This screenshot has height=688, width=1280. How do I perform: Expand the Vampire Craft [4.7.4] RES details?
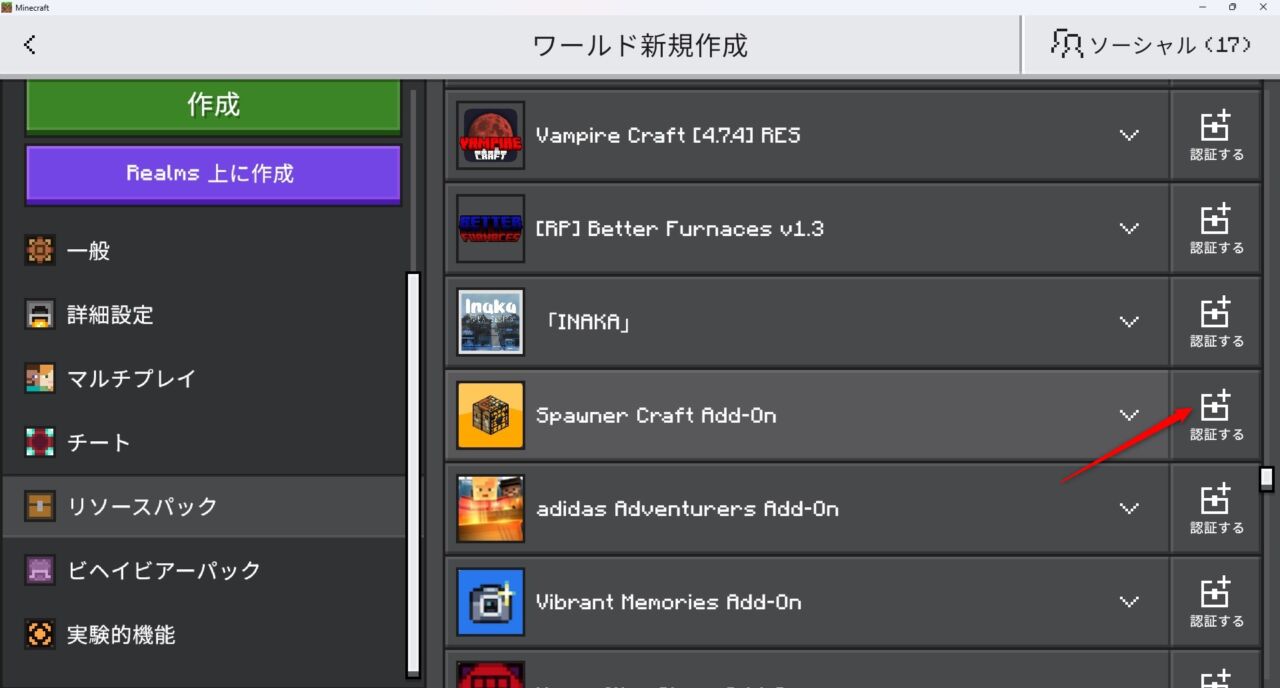click(x=1129, y=135)
